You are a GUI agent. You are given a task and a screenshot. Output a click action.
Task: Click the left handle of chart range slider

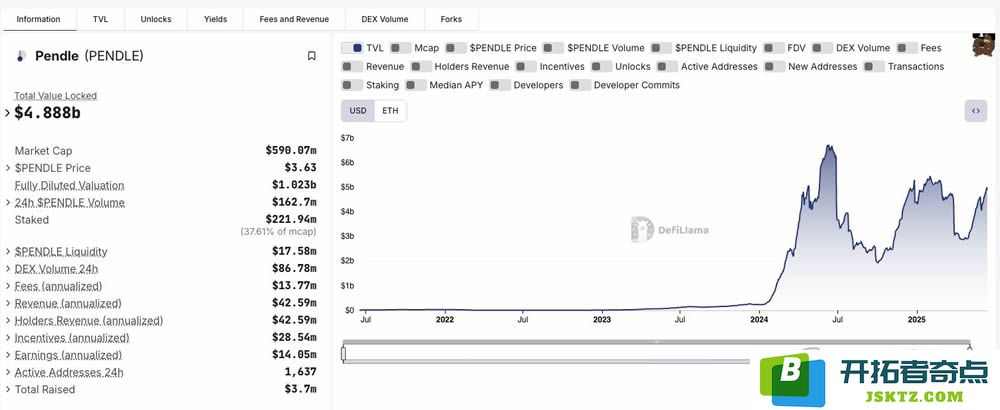344,354
